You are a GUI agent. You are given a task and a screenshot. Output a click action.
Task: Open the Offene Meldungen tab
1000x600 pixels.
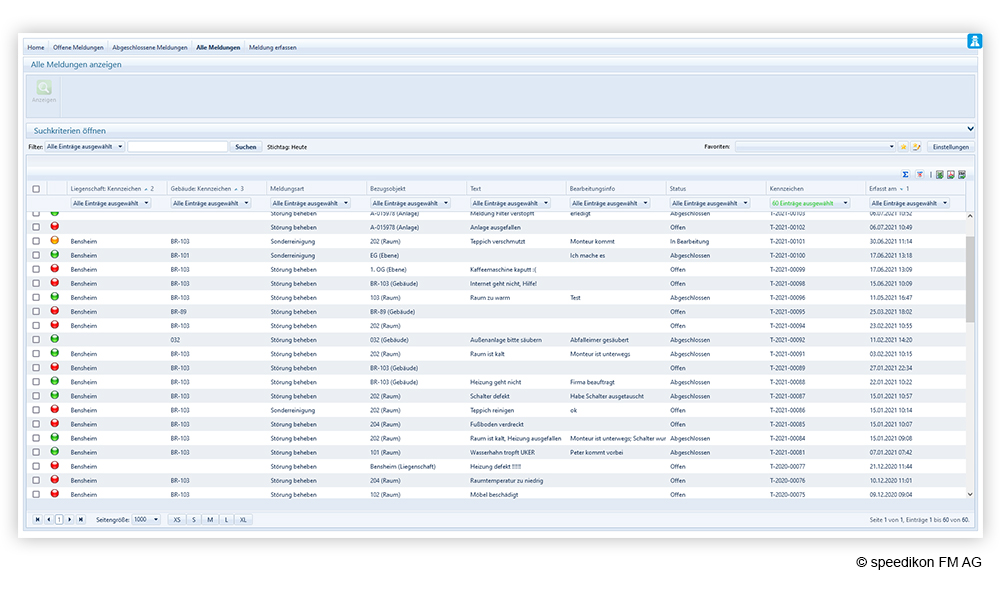point(78,47)
